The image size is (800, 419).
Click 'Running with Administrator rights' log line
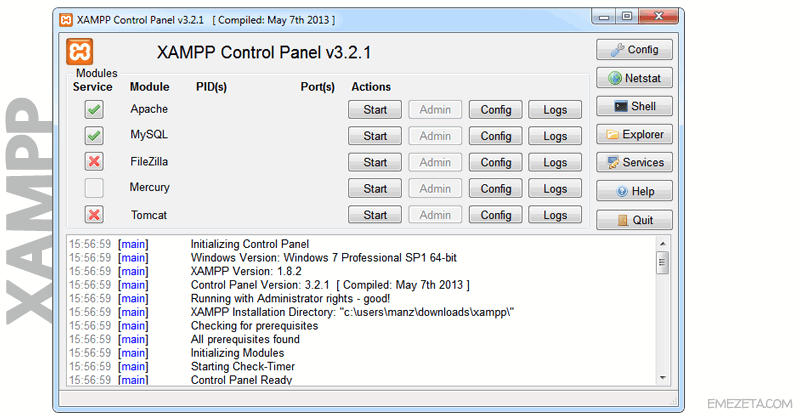(290, 299)
